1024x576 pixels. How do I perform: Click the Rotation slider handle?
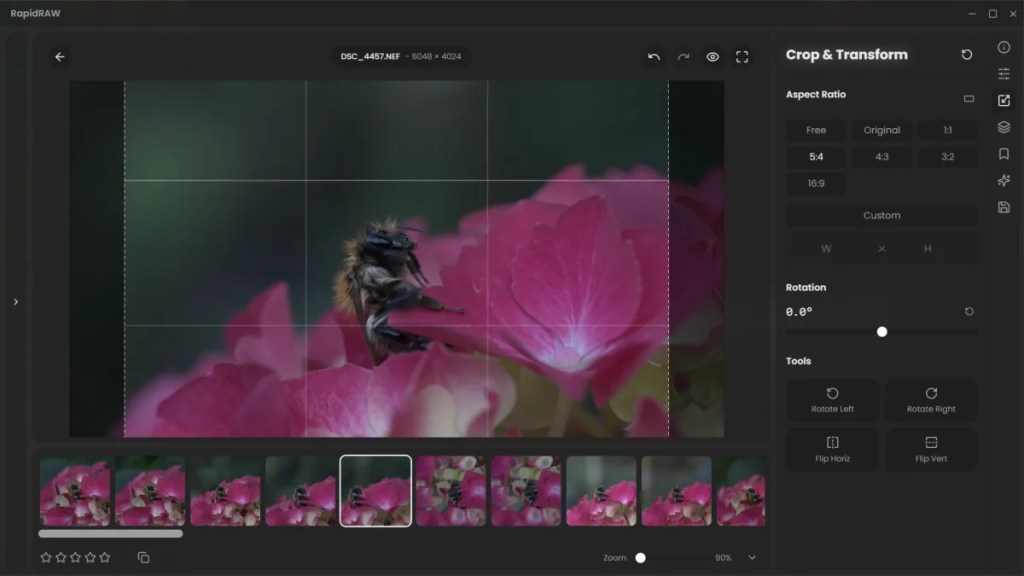coord(882,332)
